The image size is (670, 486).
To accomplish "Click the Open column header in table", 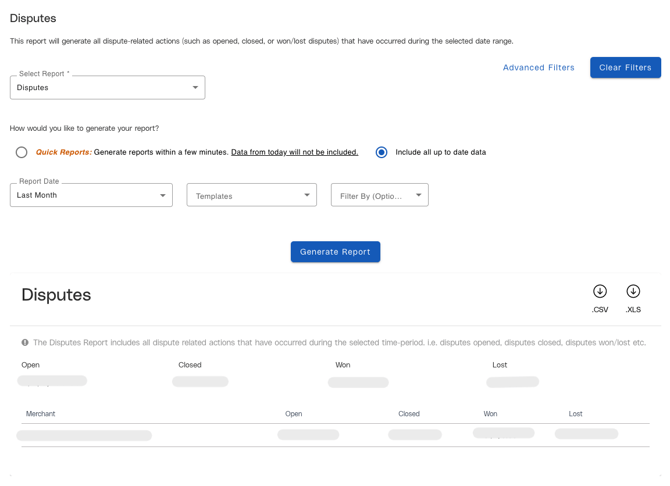I will [x=293, y=414].
